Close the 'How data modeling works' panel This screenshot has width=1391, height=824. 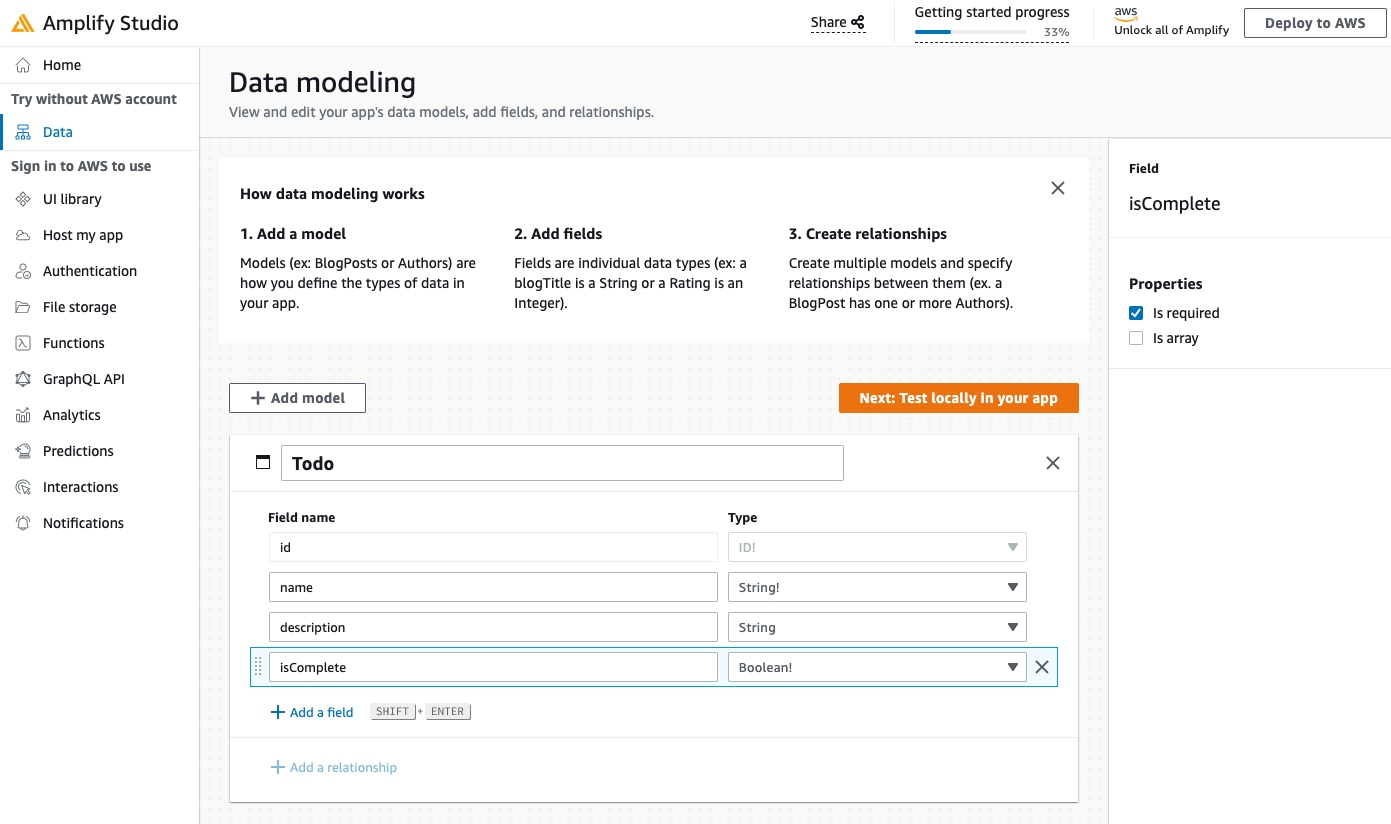pos(1058,188)
